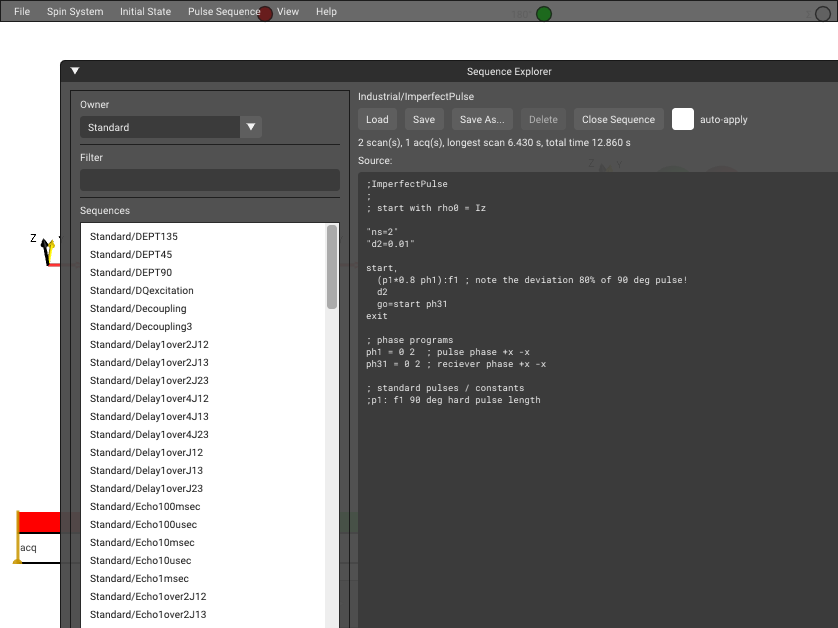Collapse Sequence Explorer with the white triangle
The width and height of the screenshot is (838, 628).
[x=75, y=71]
